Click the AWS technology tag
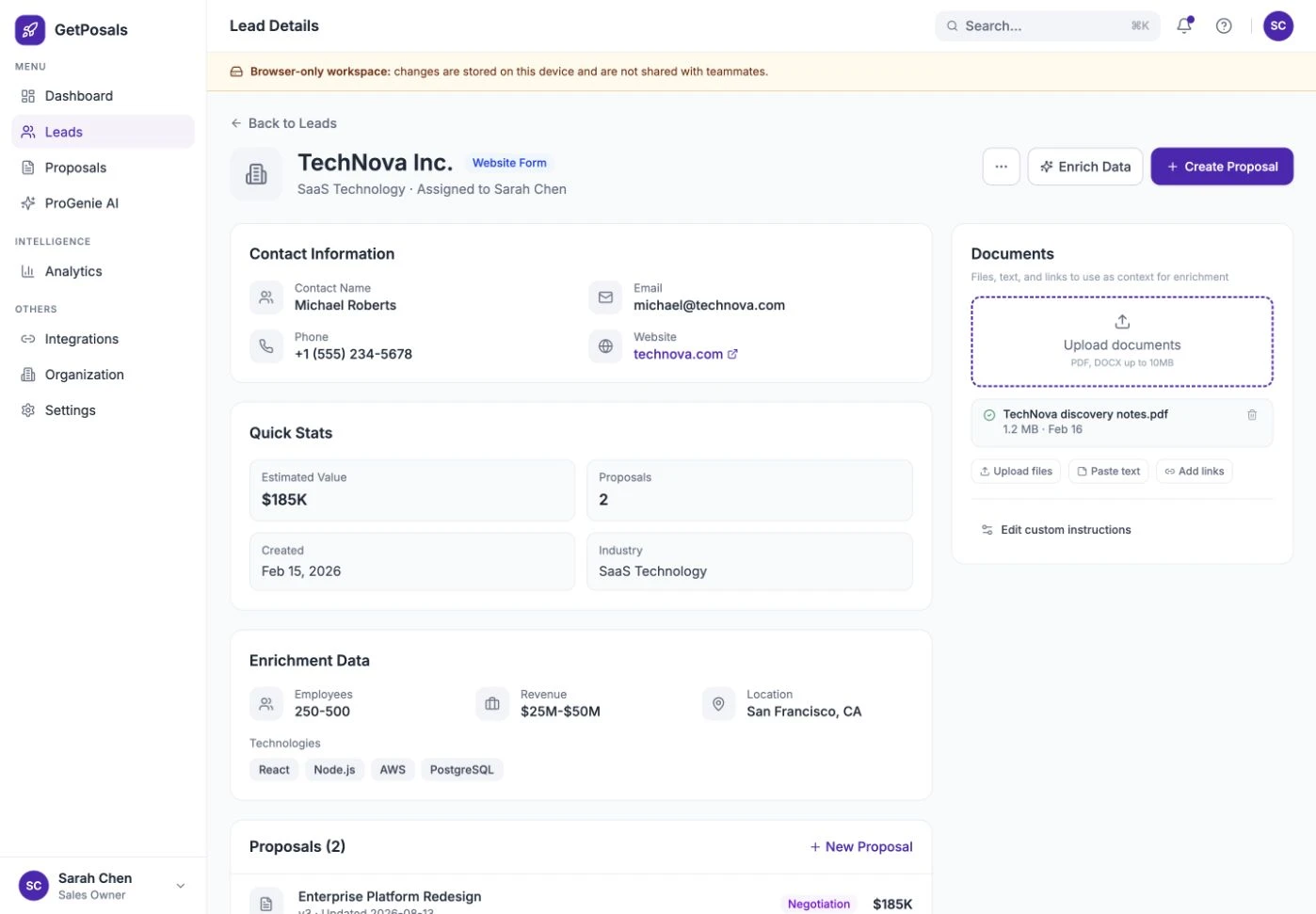 [x=393, y=770]
